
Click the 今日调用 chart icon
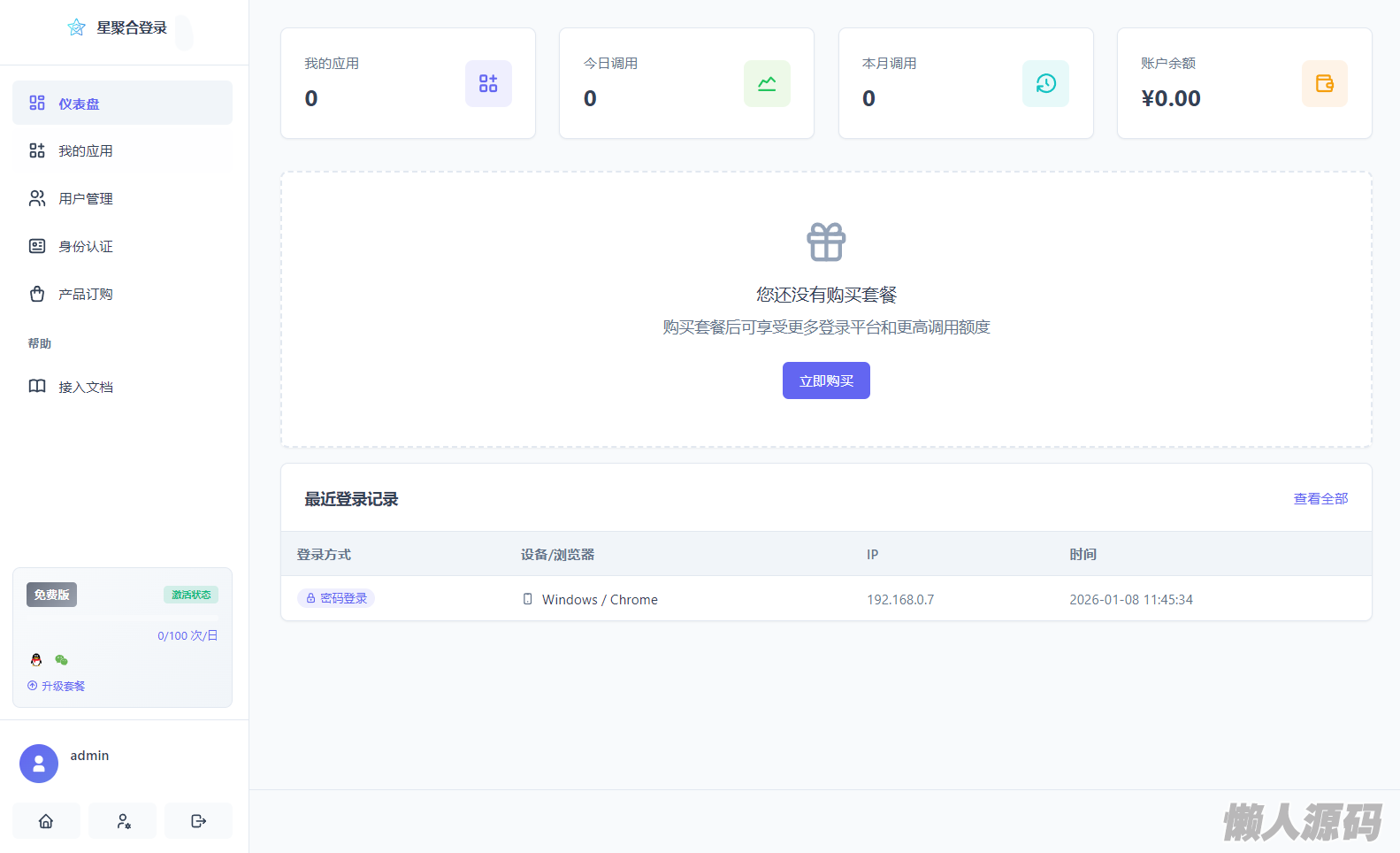(x=767, y=83)
